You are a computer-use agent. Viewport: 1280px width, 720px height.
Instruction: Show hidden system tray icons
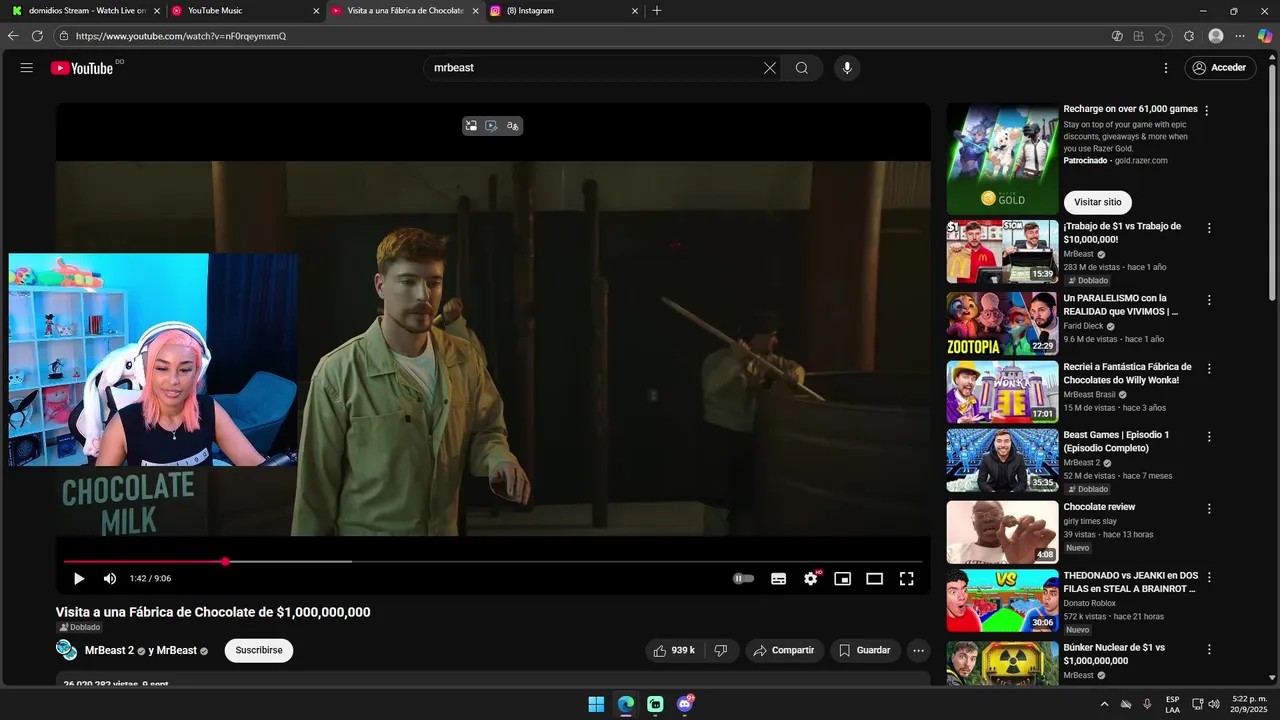(x=1104, y=704)
